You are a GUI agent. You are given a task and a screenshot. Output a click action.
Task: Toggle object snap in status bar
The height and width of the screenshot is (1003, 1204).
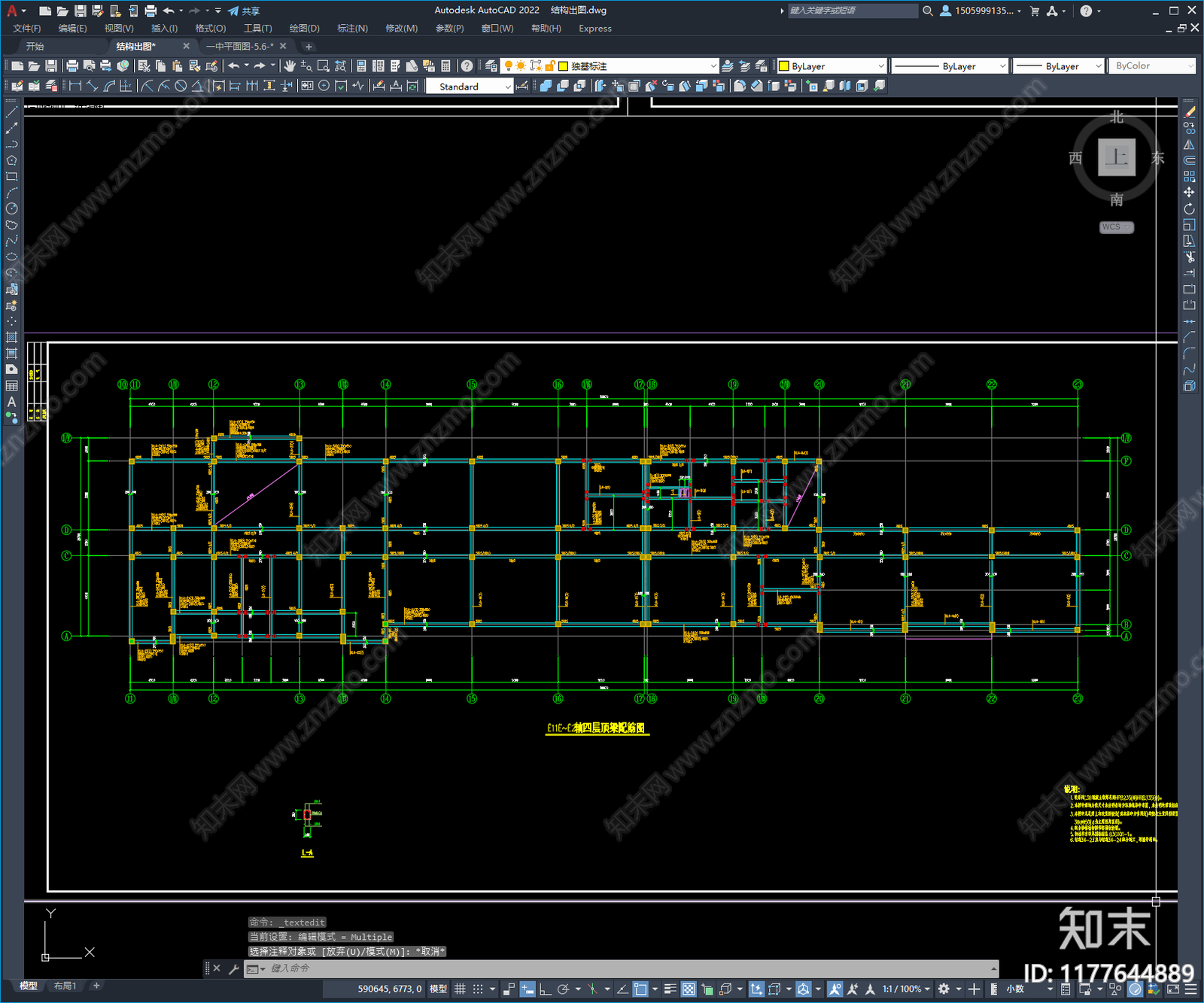tap(640, 989)
